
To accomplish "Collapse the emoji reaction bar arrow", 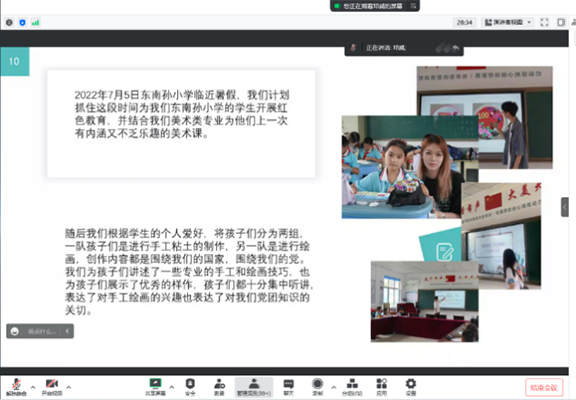I will pyautogui.click(x=67, y=331).
